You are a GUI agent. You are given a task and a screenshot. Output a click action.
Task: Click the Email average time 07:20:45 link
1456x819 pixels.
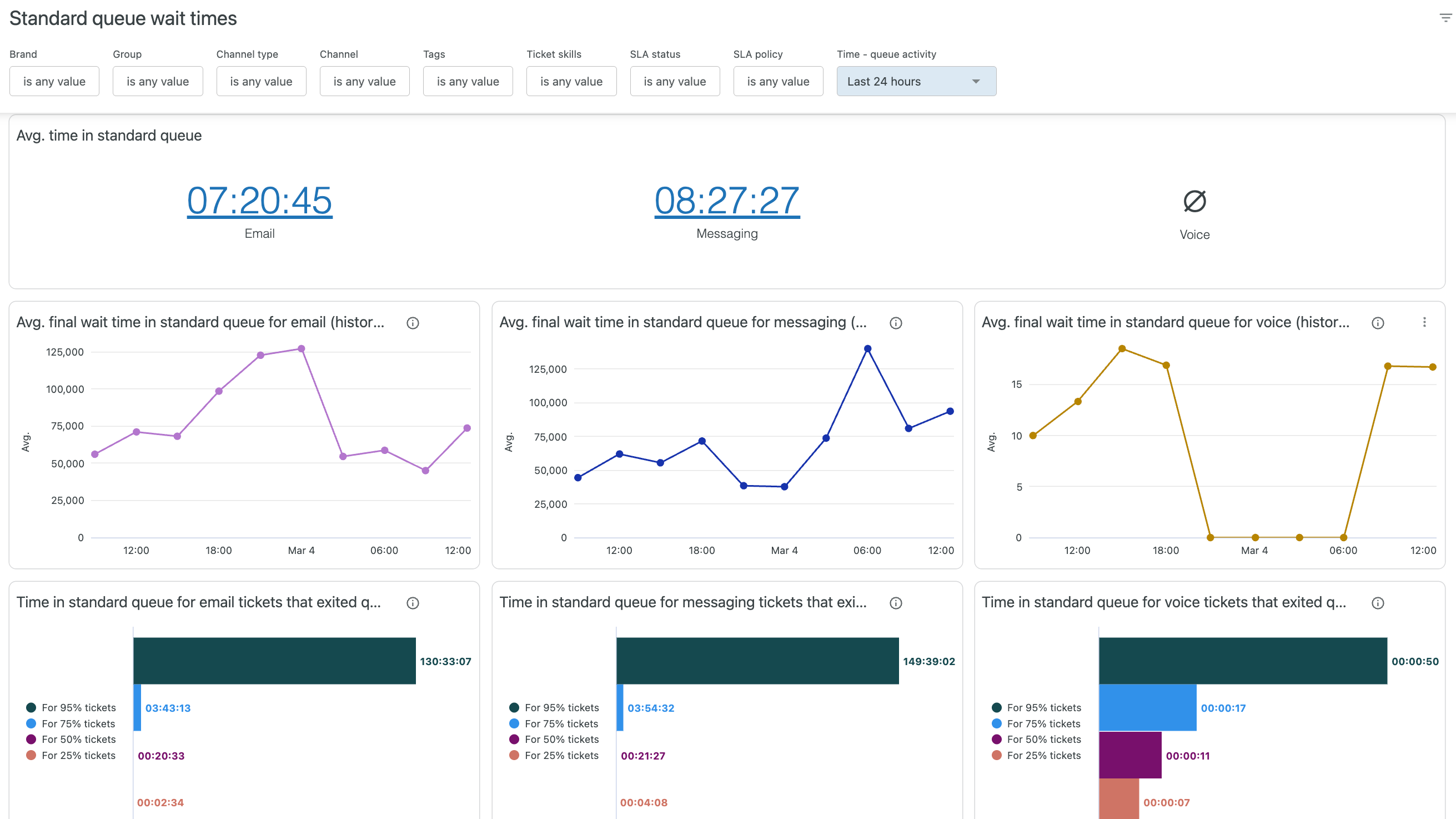pyautogui.click(x=259, y=200)
